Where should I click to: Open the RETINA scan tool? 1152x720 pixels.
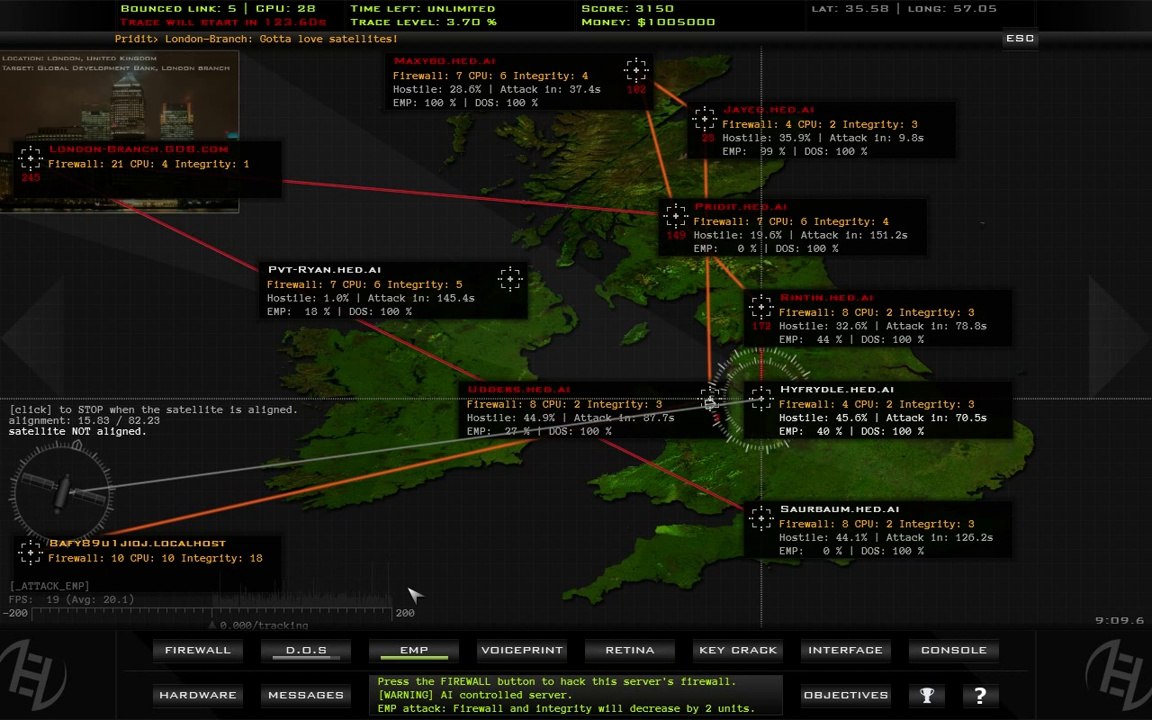pos(630,650)
